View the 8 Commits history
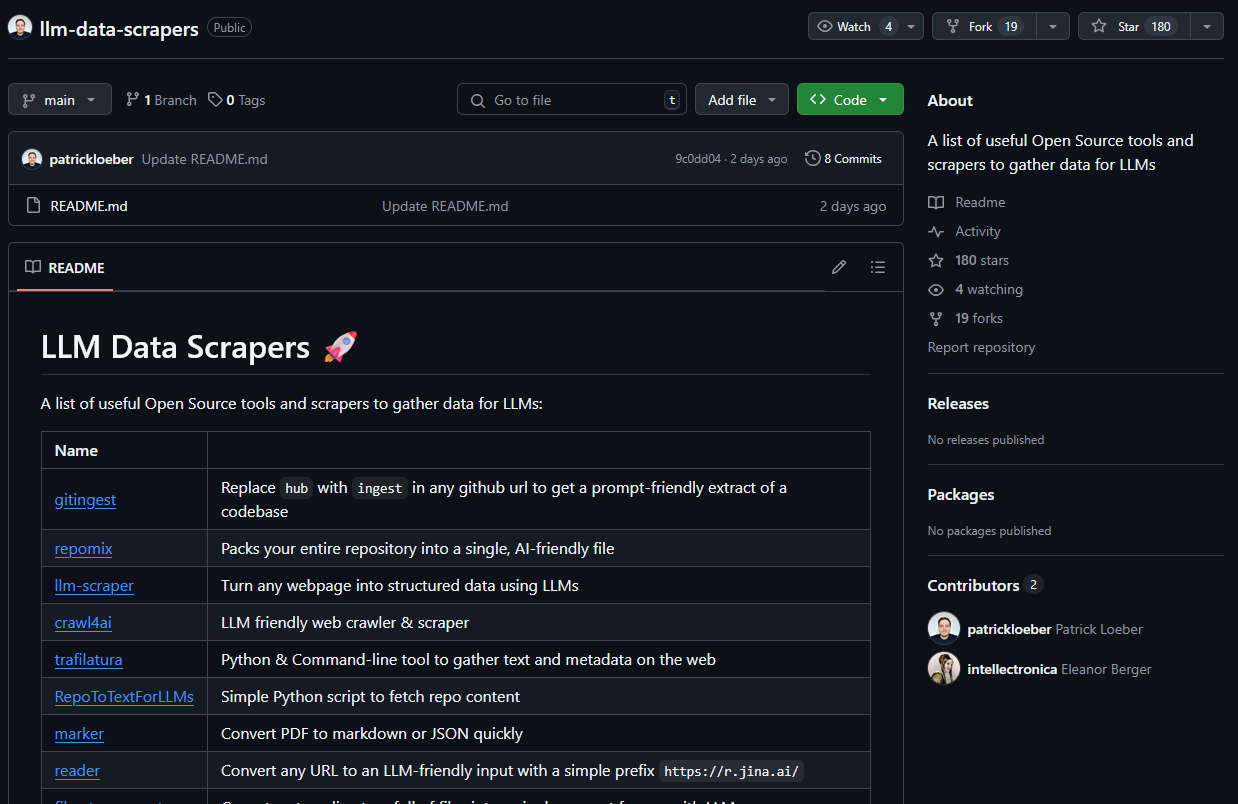The height and width of the screenshot is (804, 1238). coord(844,159)
